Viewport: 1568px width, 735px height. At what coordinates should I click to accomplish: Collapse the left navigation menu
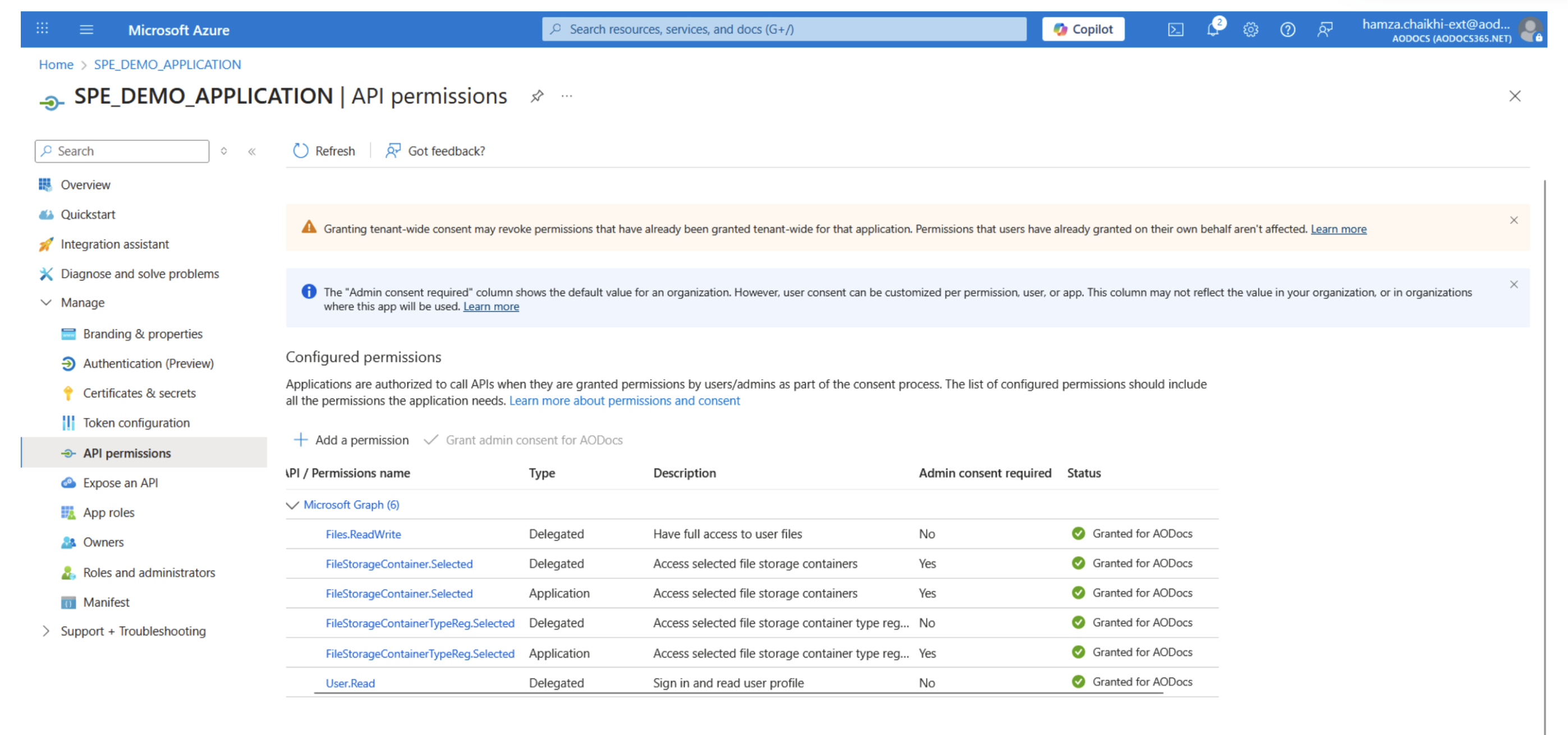click(252, 151)
